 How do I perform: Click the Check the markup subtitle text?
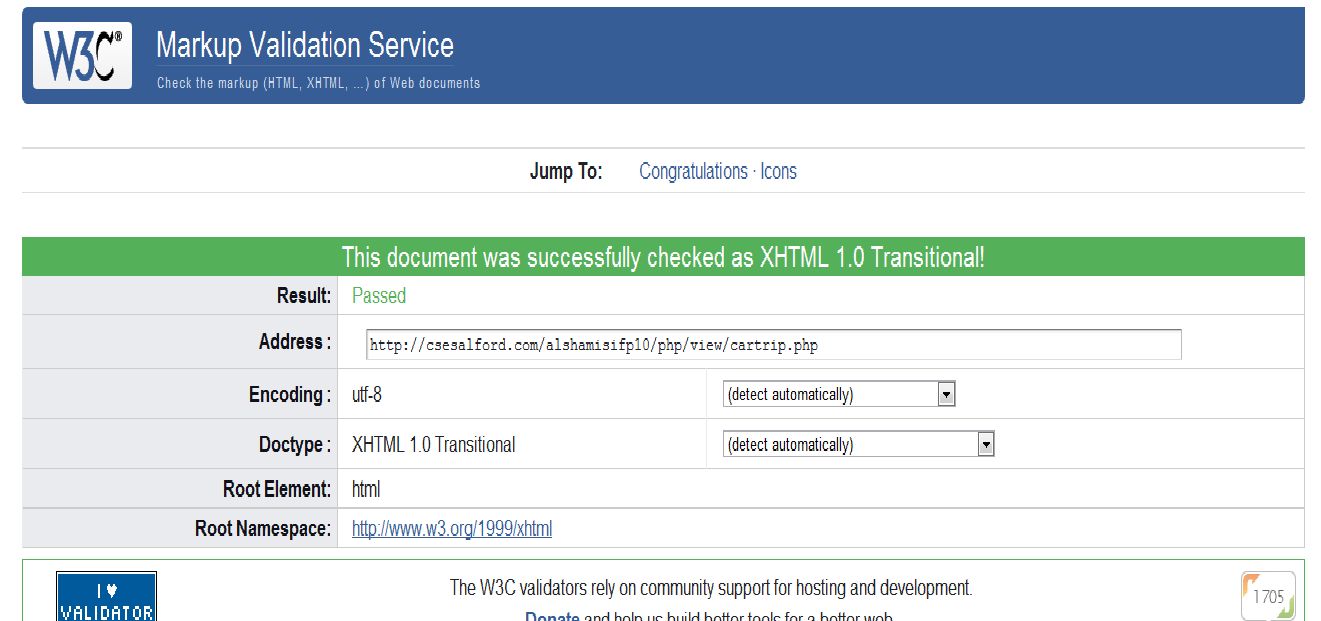click(x=318, y=83)
